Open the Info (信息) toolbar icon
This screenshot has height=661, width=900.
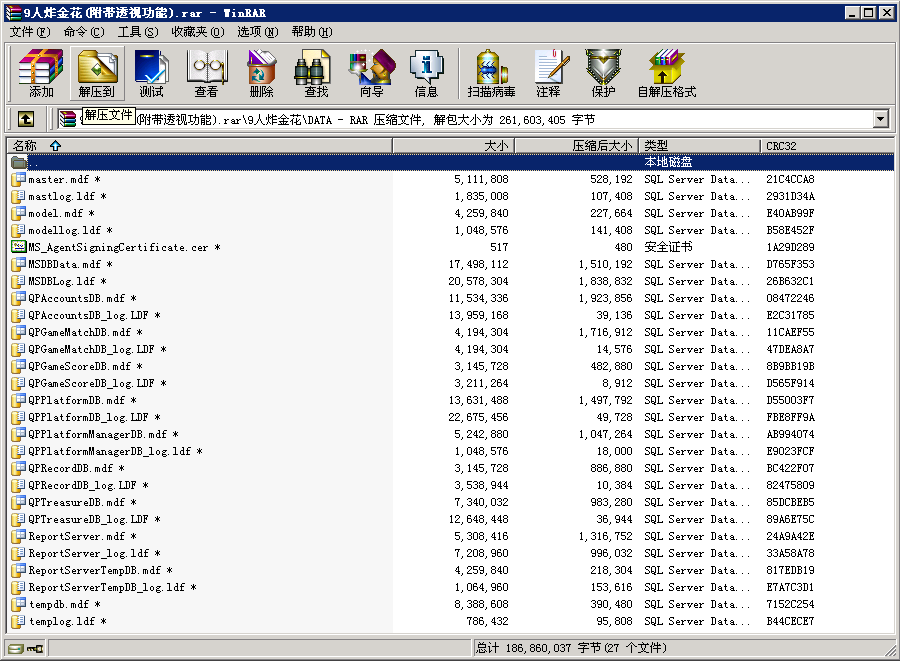426,73
